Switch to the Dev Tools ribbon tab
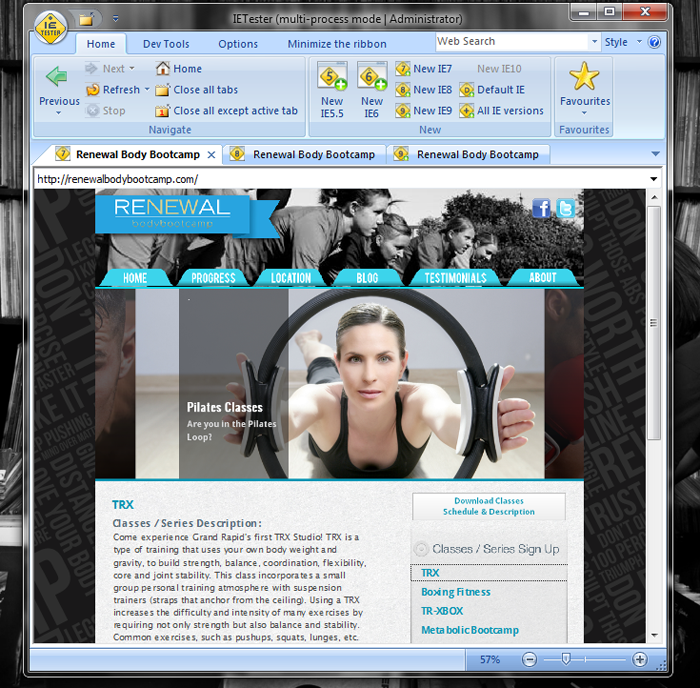The width and height of the screenshot is (700, 688). point(166,44)
